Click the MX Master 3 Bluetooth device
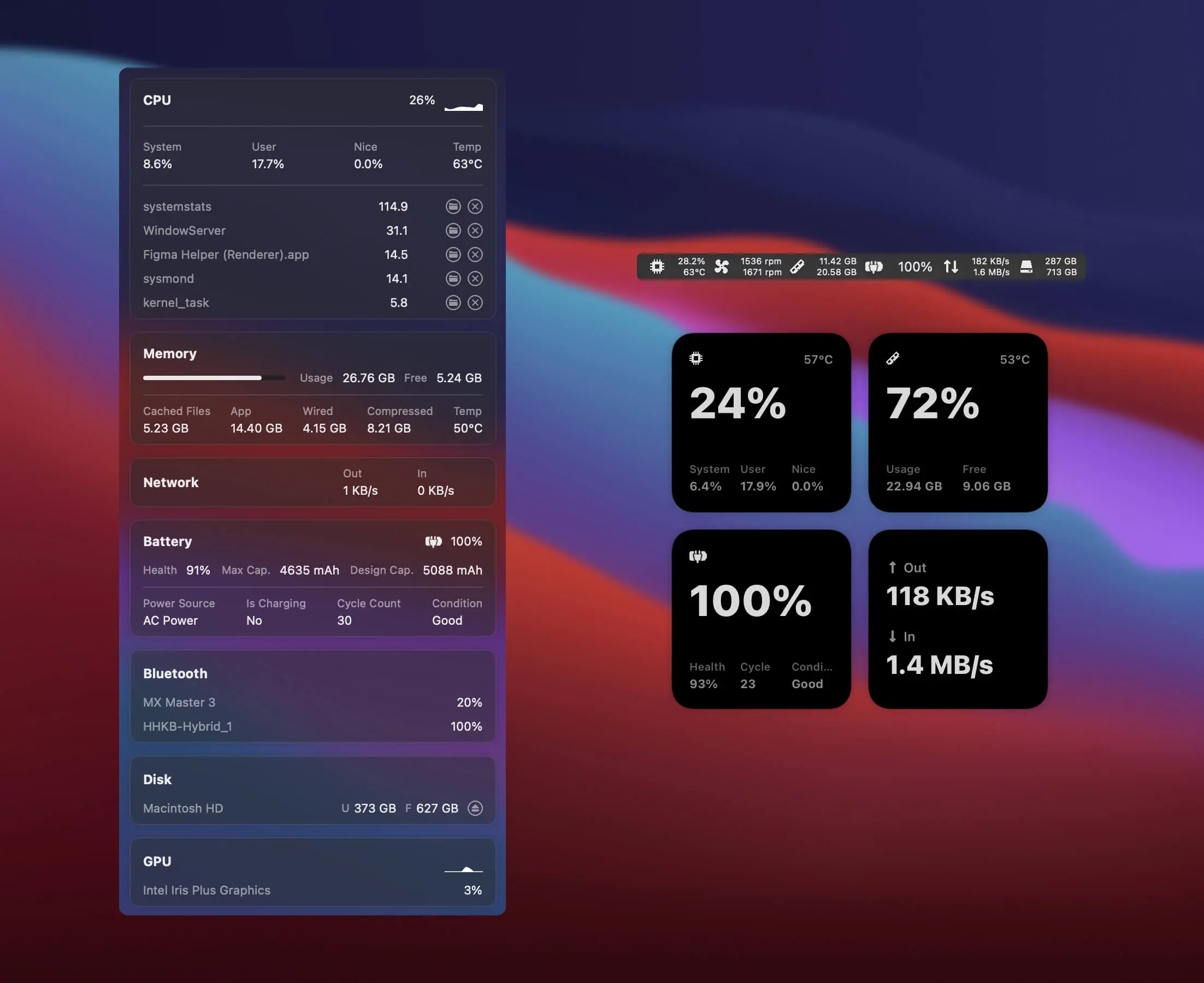The width and height of the screenshot is (1204, 983). tap(179, 702)
